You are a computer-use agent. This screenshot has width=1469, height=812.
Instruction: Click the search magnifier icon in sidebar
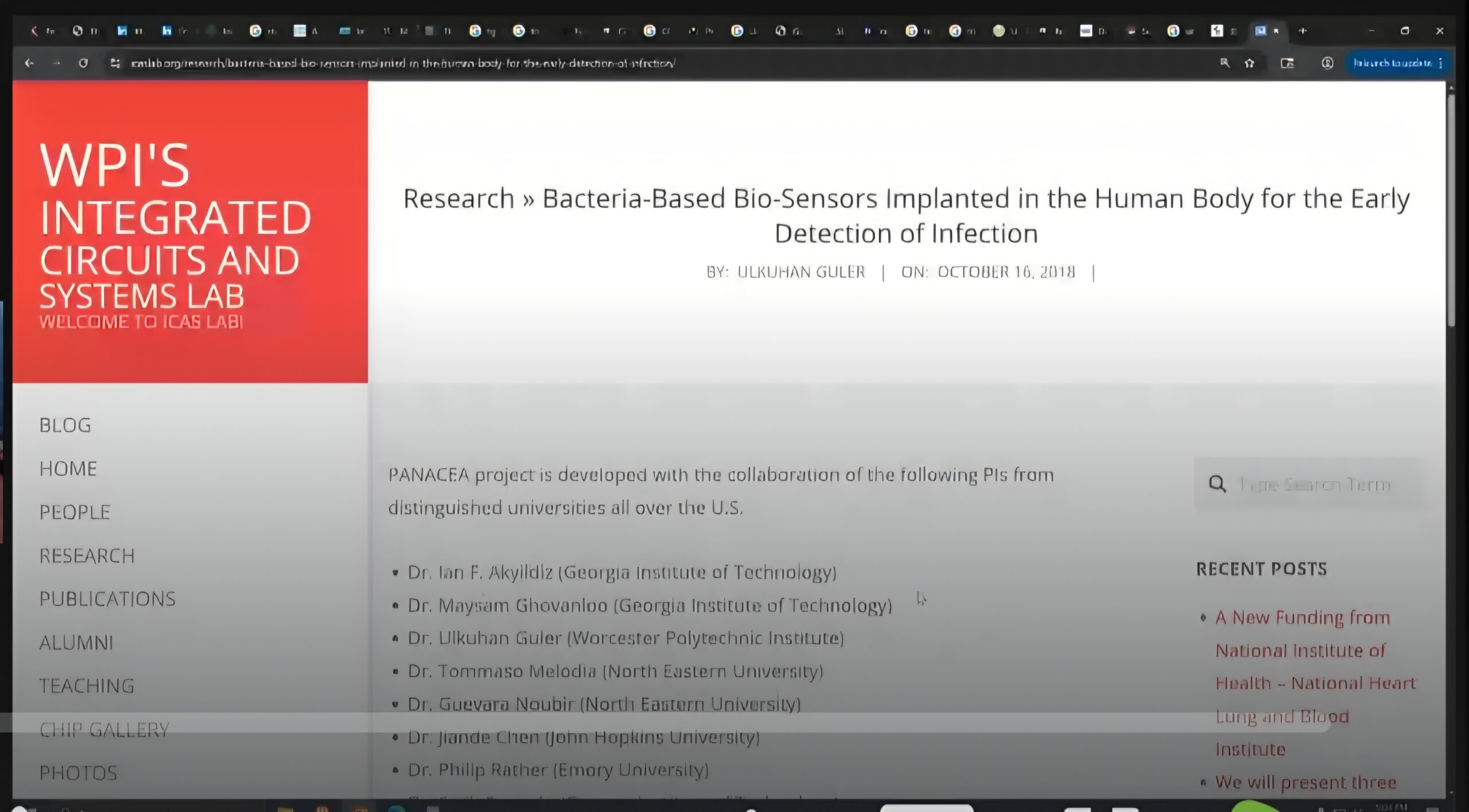[x=1217, y=484]
